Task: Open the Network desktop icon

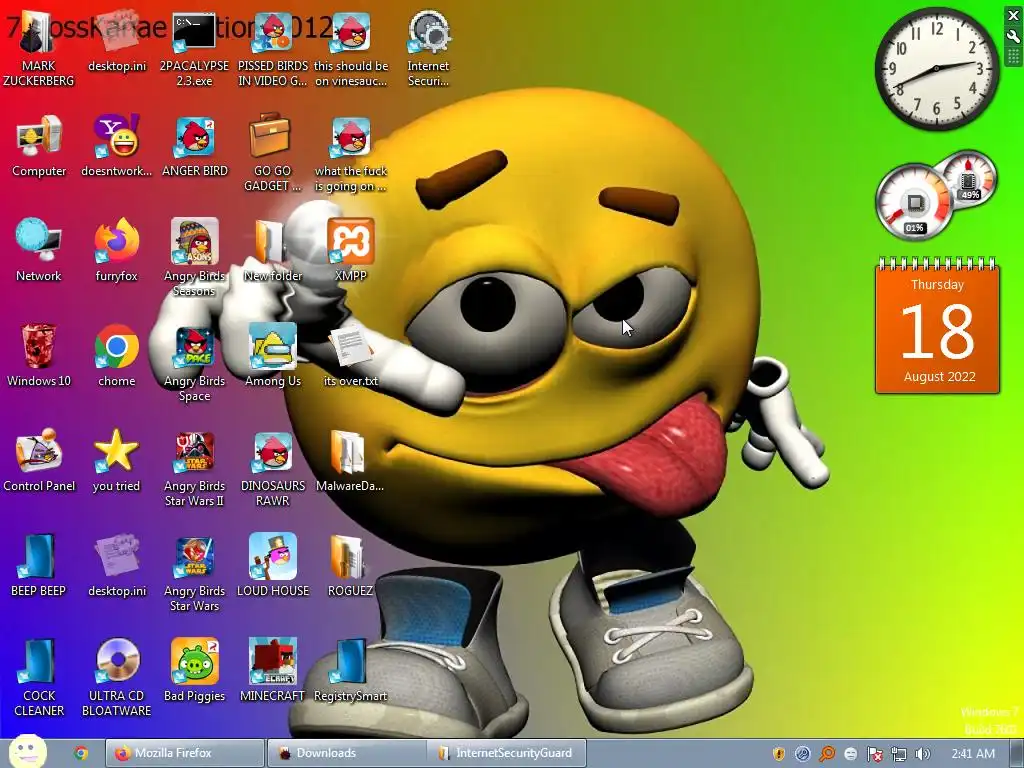Action: click(x=39, y=251)
